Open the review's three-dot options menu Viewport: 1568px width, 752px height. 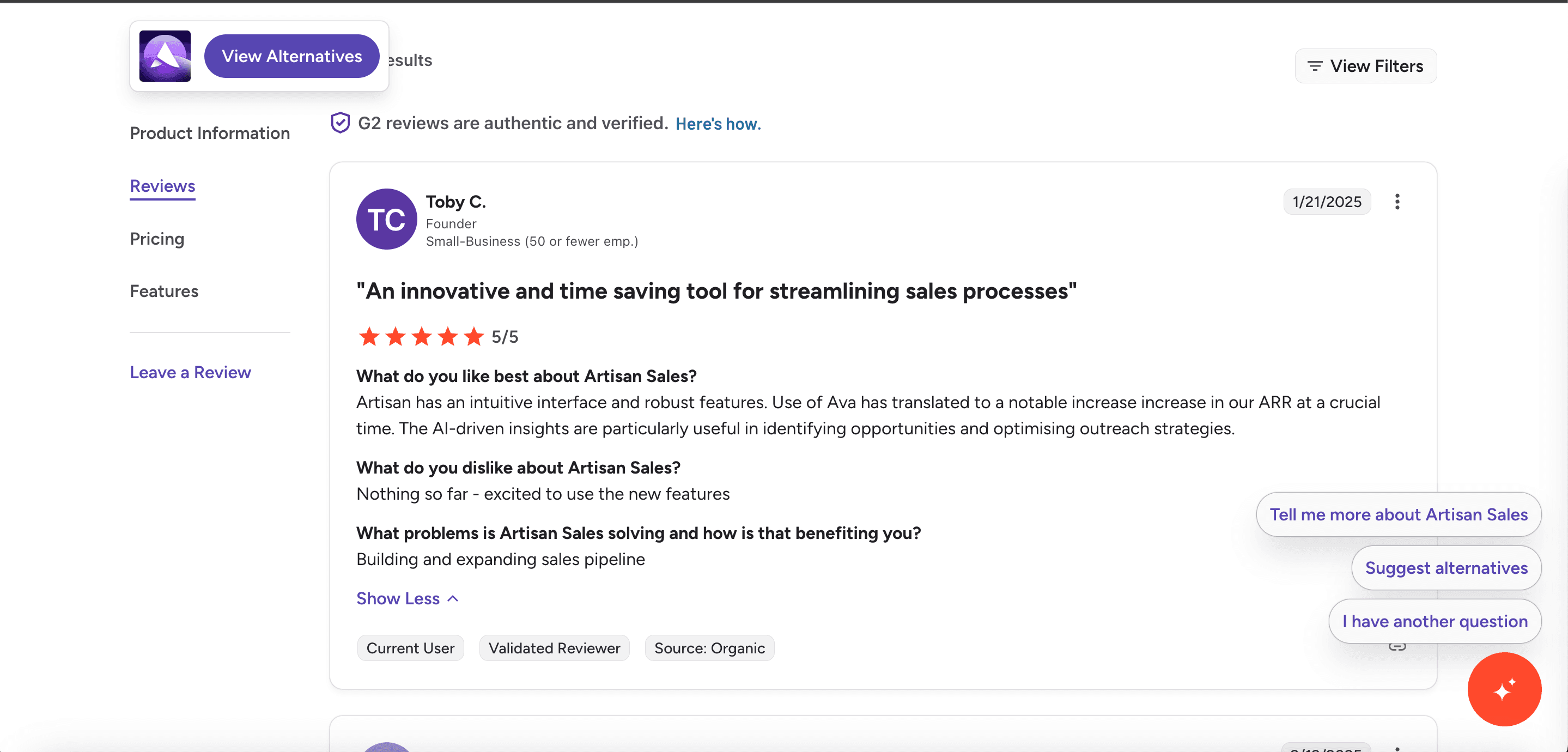(1397, 202)
